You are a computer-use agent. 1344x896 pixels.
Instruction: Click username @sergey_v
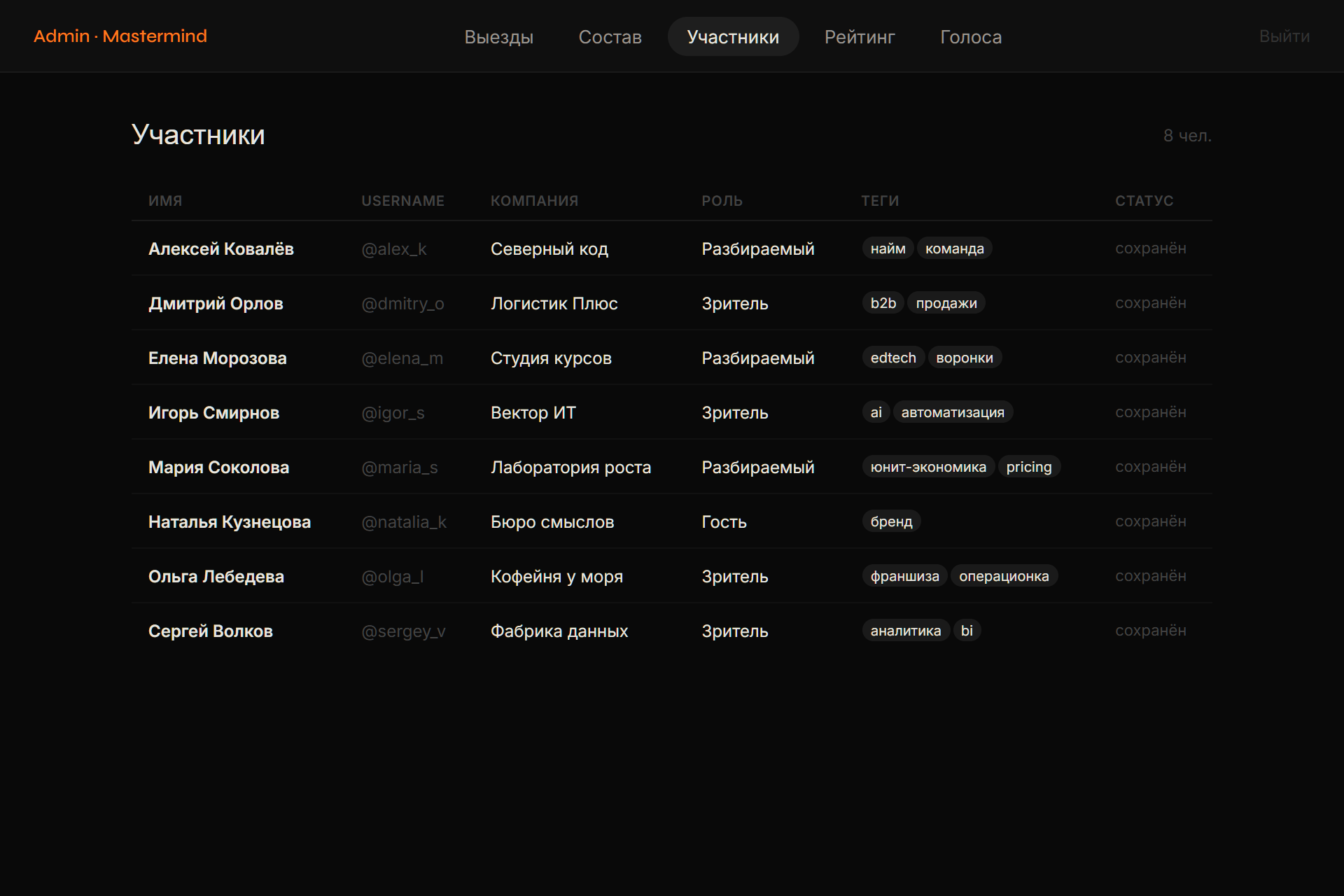(403, 631)
